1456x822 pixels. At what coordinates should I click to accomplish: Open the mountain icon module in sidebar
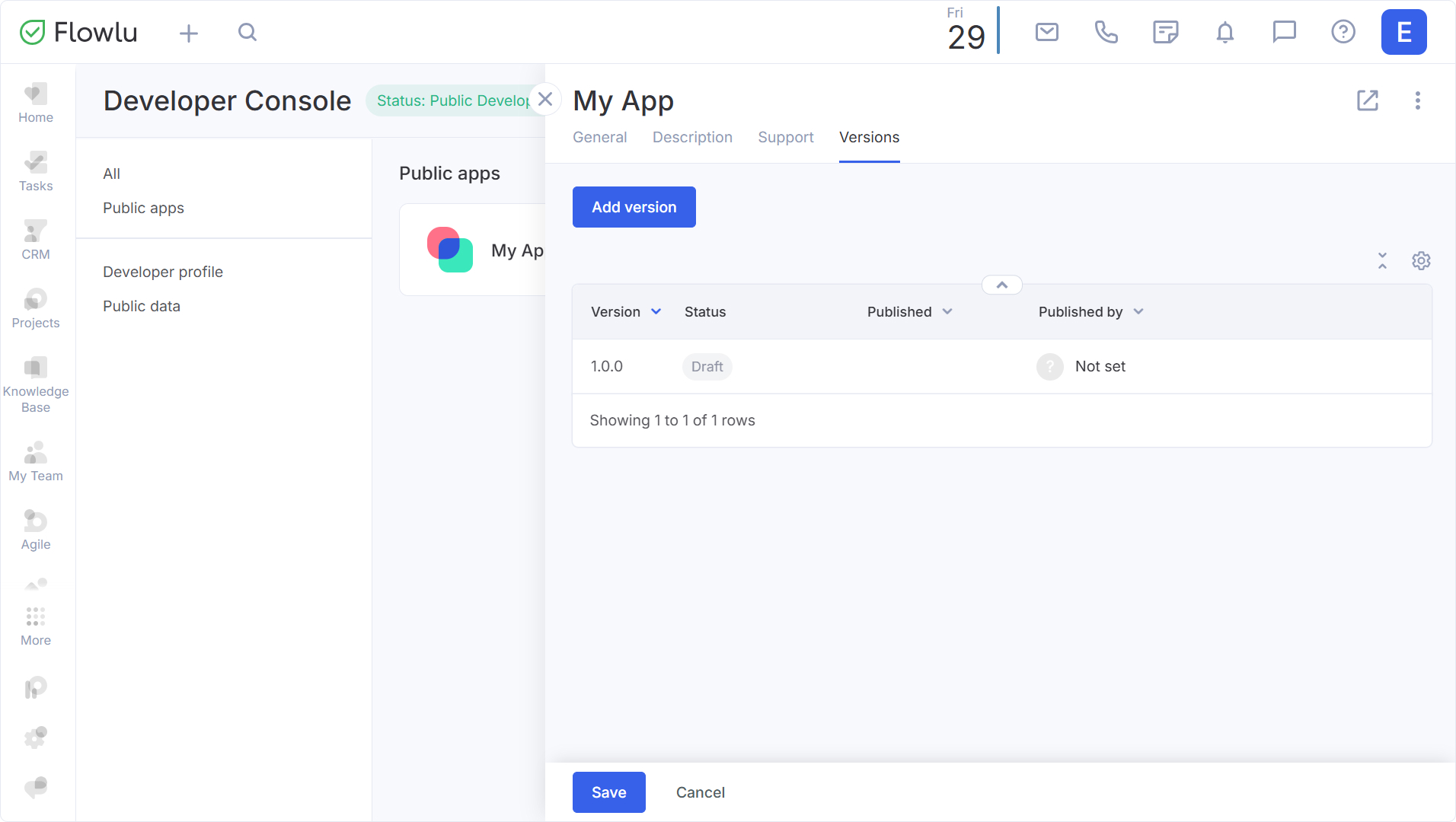point(36,585)
